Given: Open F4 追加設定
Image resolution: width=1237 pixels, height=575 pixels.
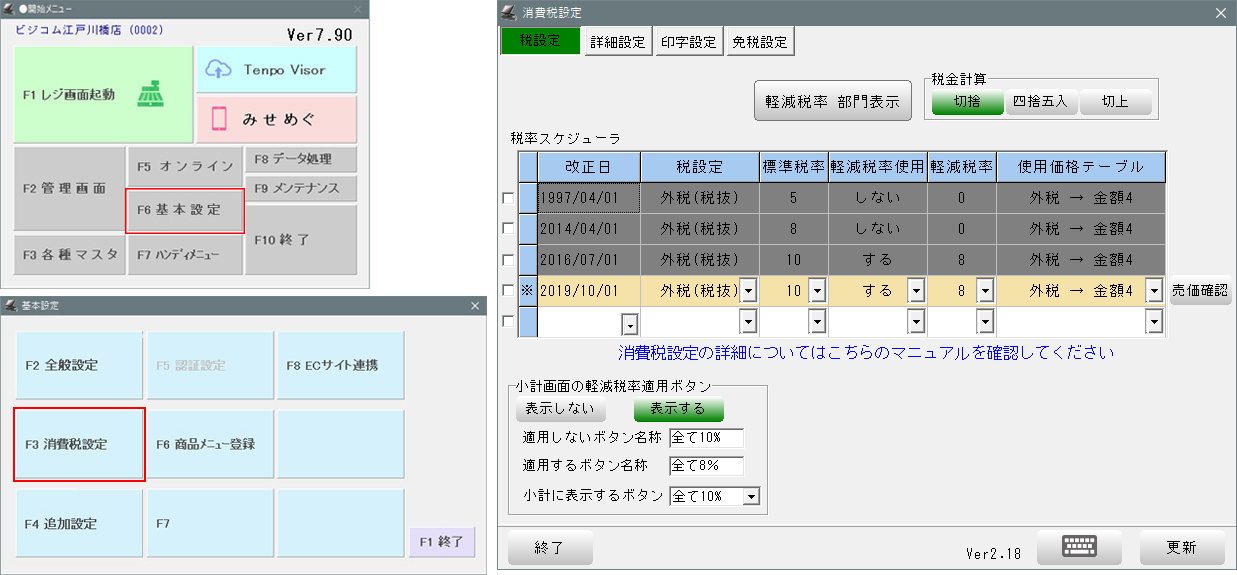Looking at the screenshot, I should (79, 523).
